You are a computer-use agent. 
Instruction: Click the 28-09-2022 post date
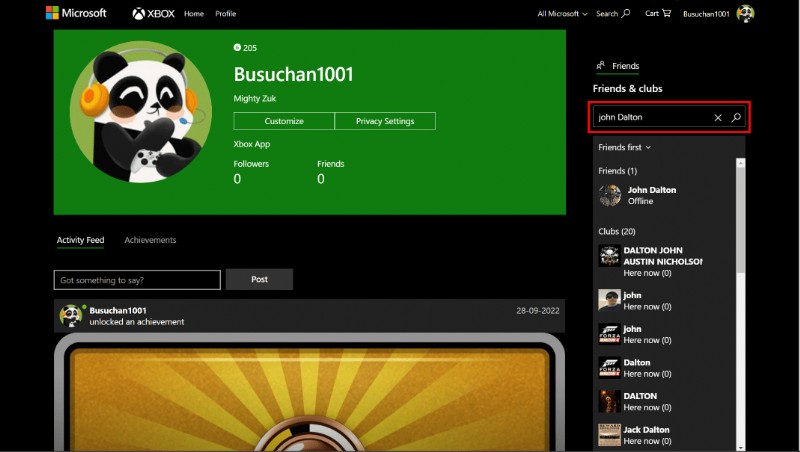click(538, 311)
